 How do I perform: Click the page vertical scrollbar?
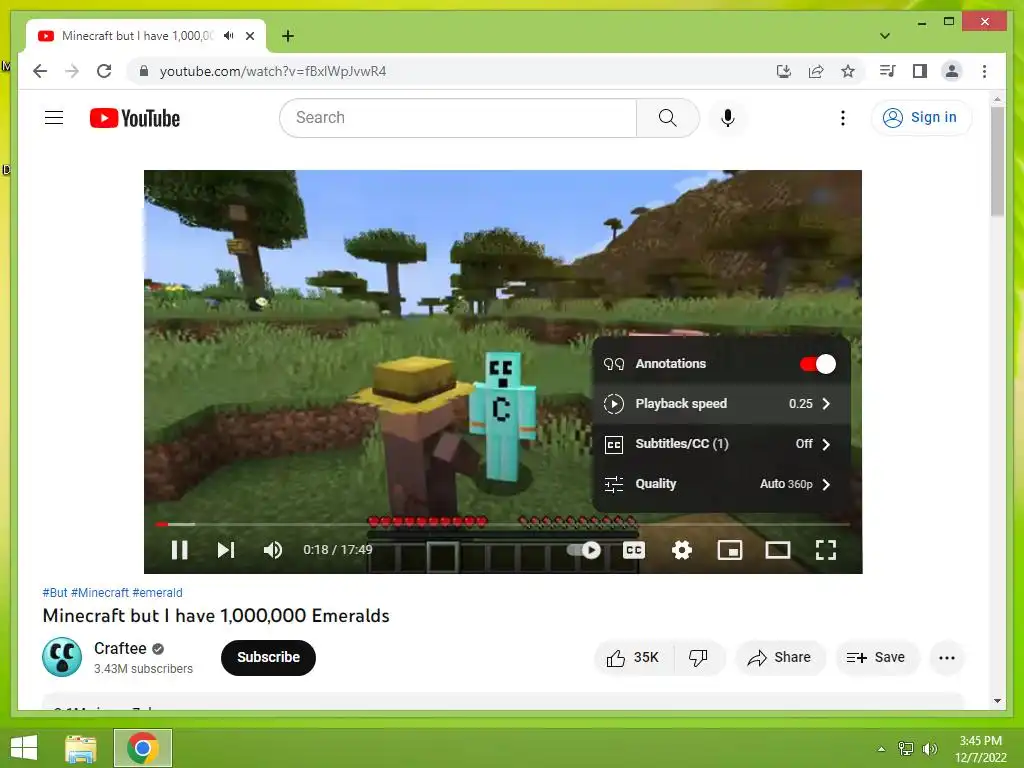pyautogui.click(x=997, y=161)
